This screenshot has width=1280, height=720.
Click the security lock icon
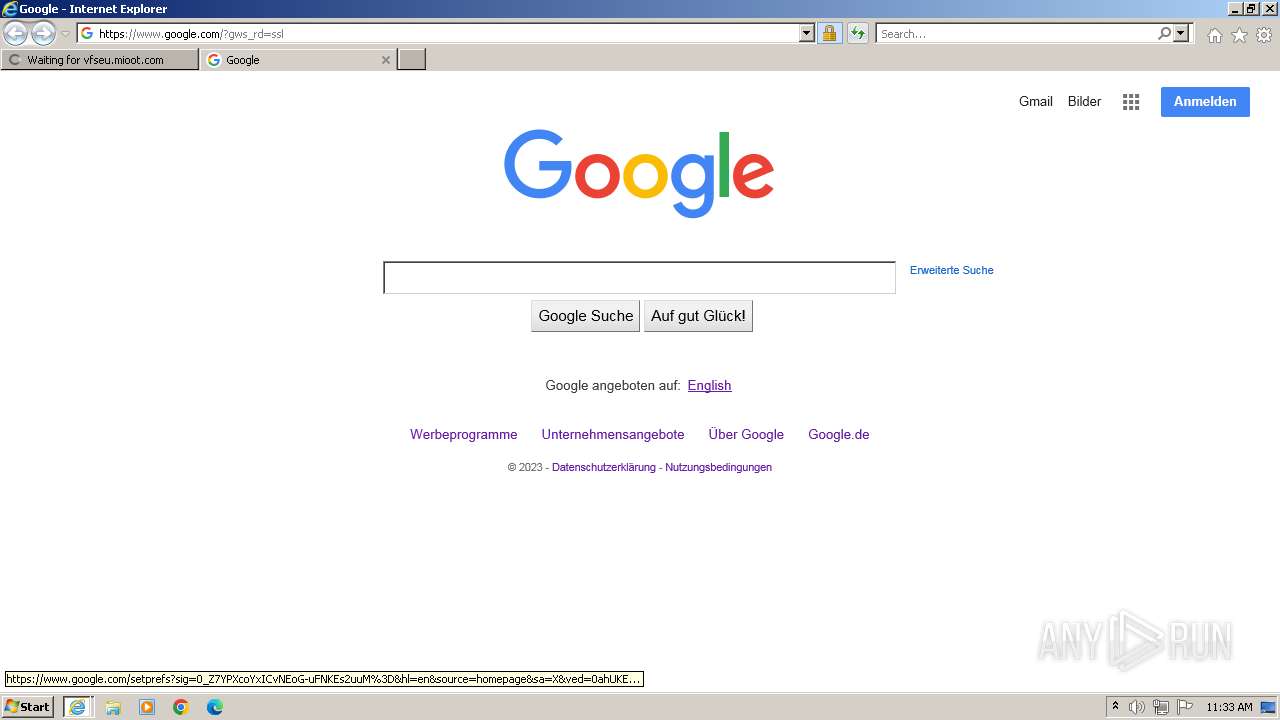pyautogui.click(x=829, y=33)
